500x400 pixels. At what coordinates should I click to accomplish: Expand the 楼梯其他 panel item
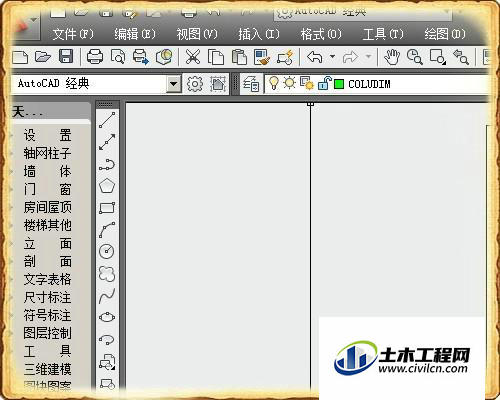(x=47, y=225)
